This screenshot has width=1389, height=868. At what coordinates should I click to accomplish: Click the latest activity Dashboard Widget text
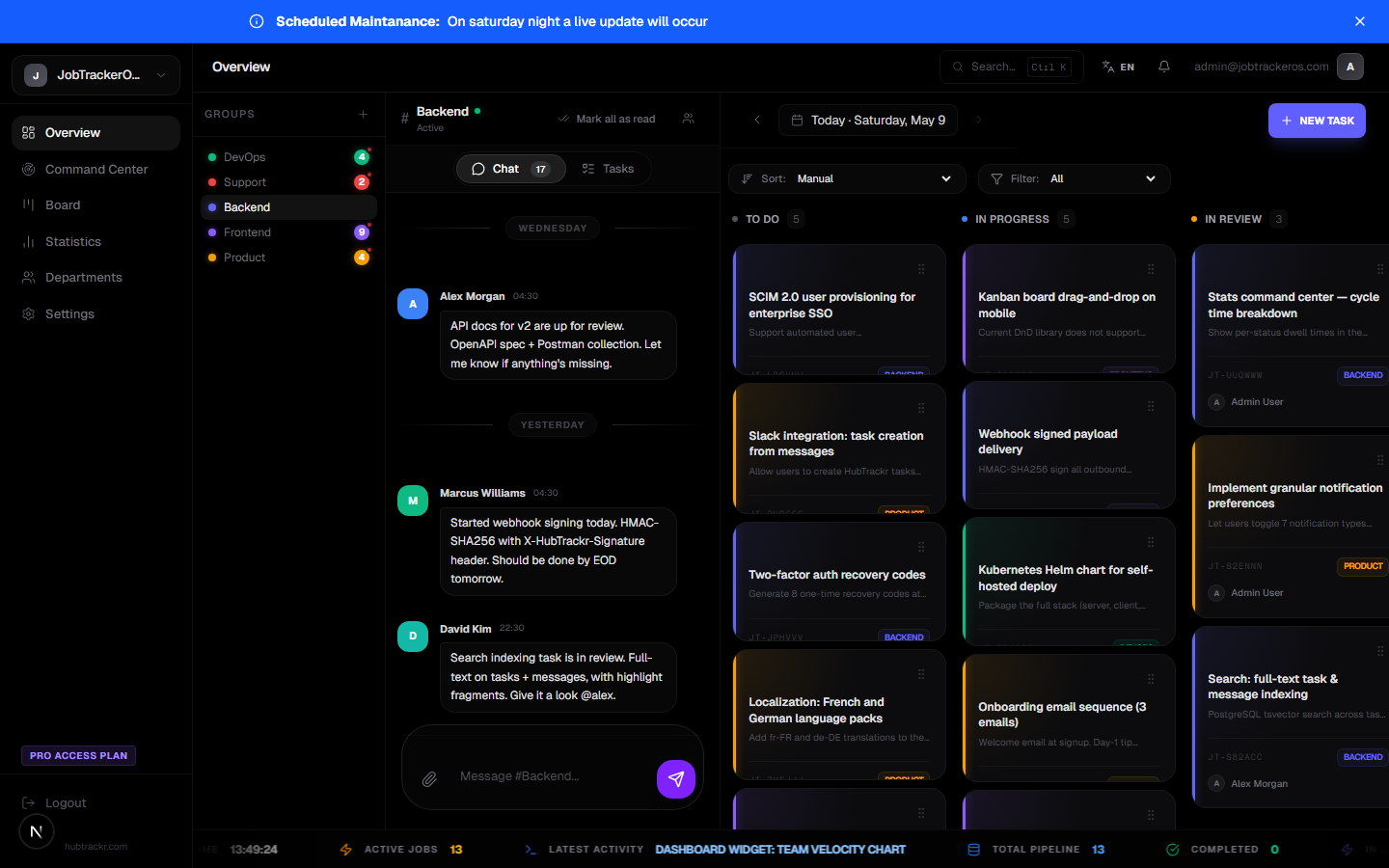780,850
